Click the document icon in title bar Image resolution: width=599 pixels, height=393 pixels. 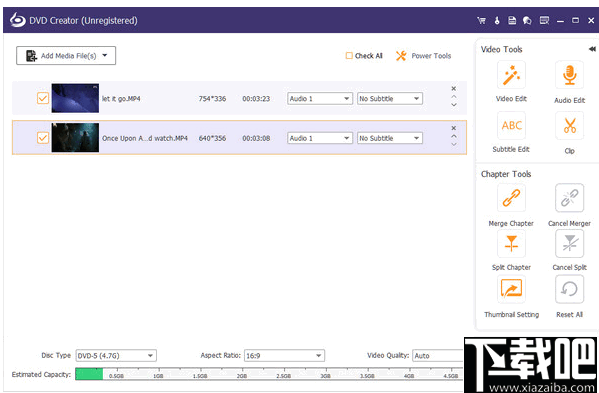512,21
